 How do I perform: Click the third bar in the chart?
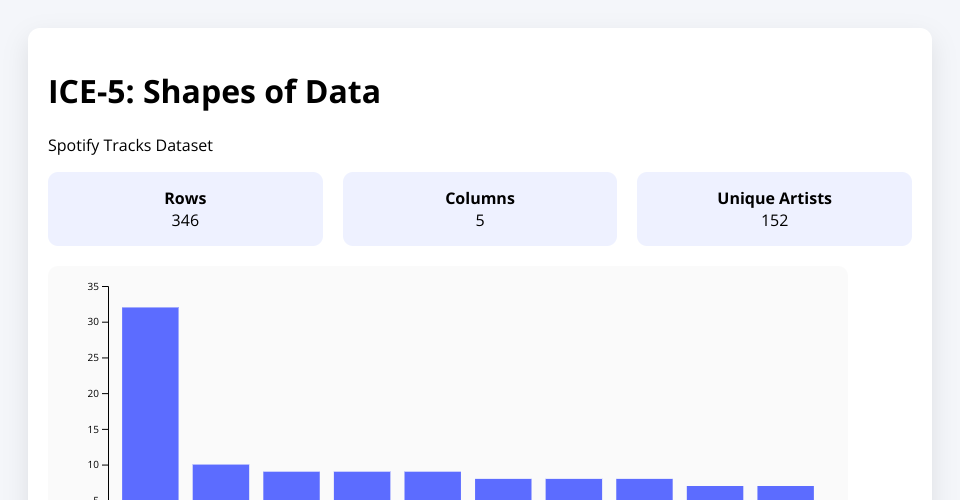(x=291, y=485)
